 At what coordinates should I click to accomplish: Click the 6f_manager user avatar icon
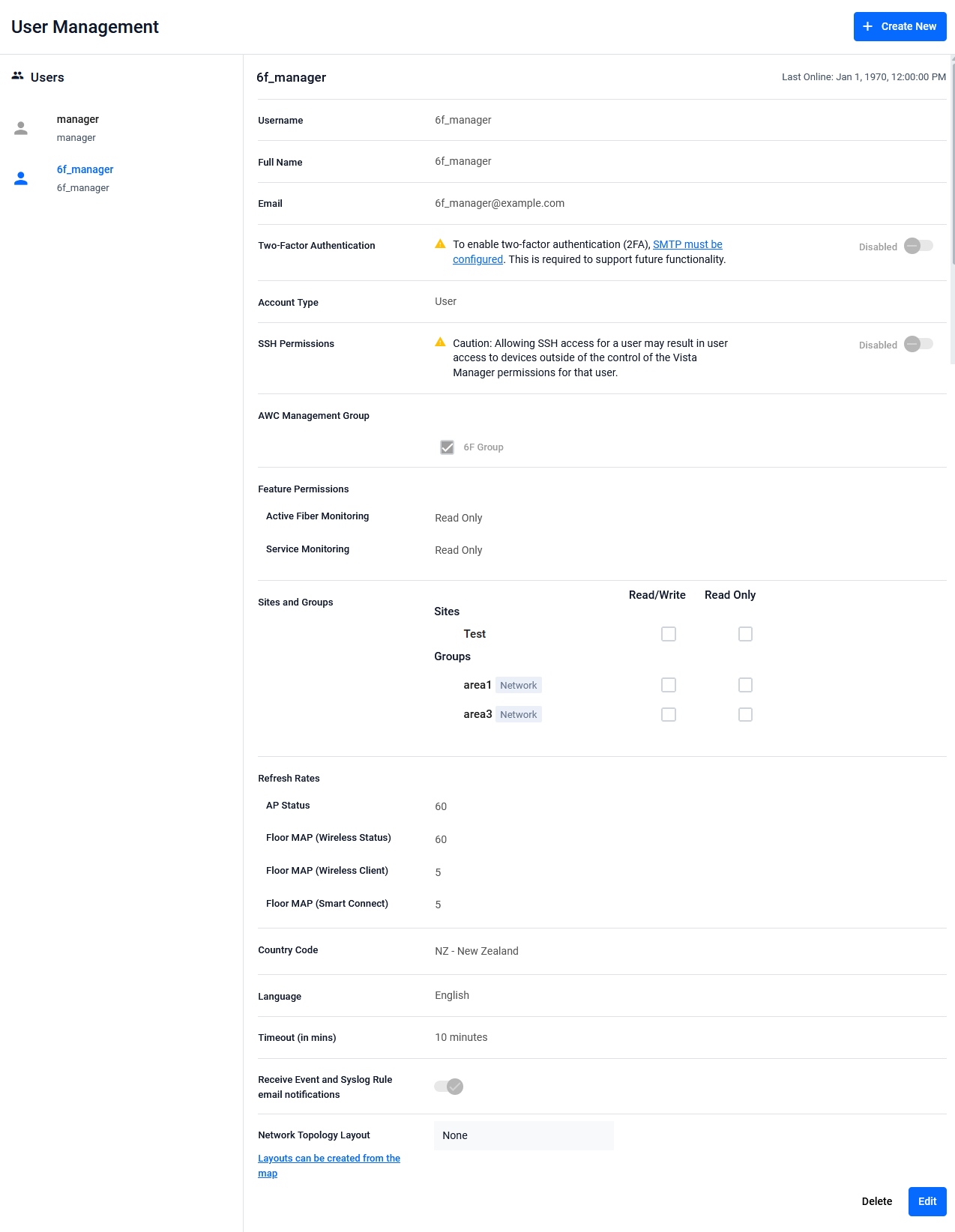tap(21, 178)
